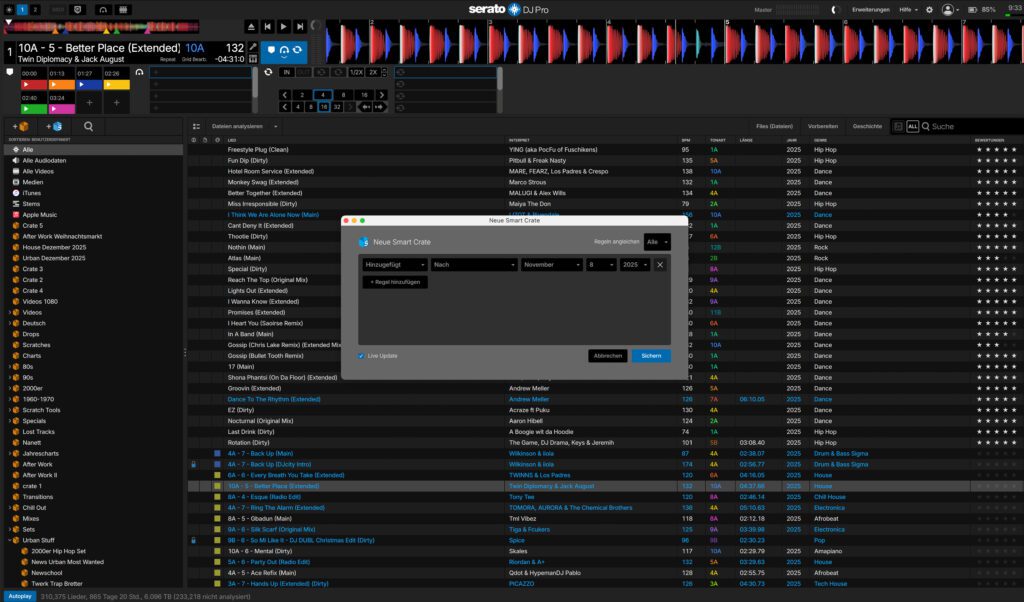Viewport: 1024px width, 602px height.
Task: Open the November month dropdown
Action: coord(550,265)
